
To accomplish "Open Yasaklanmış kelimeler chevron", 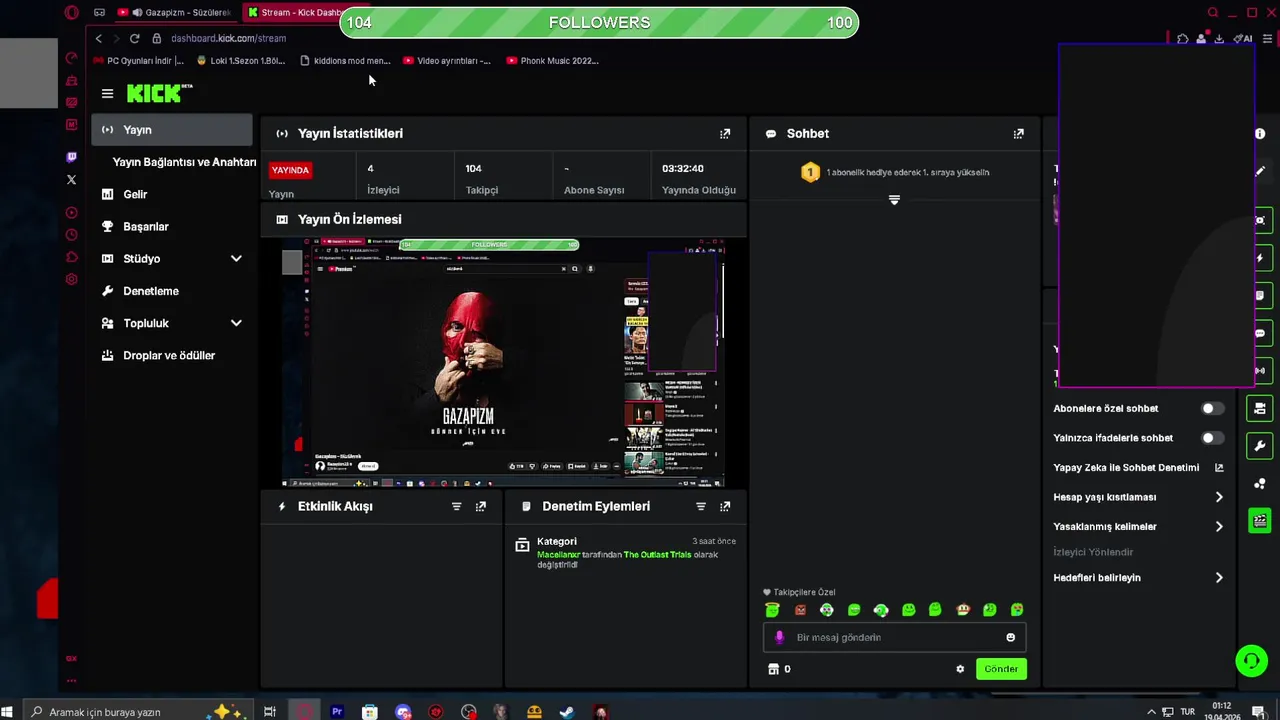I will click(x=1219, y=527).
